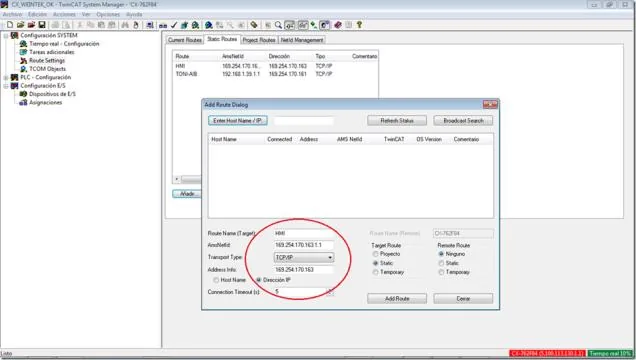The height and width of the screenshot is (360, 636).
Task: Select the Proyecto target route radio
Action: [376, 254]
